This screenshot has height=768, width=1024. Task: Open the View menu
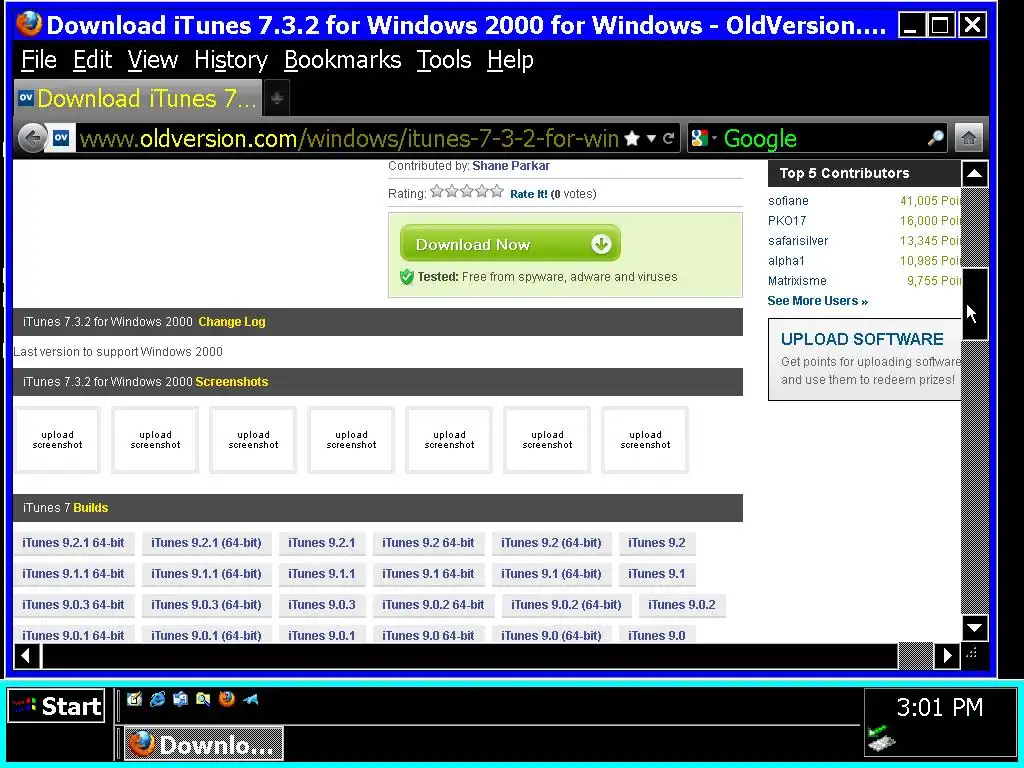pyautogui.click(x=152, y=60)
